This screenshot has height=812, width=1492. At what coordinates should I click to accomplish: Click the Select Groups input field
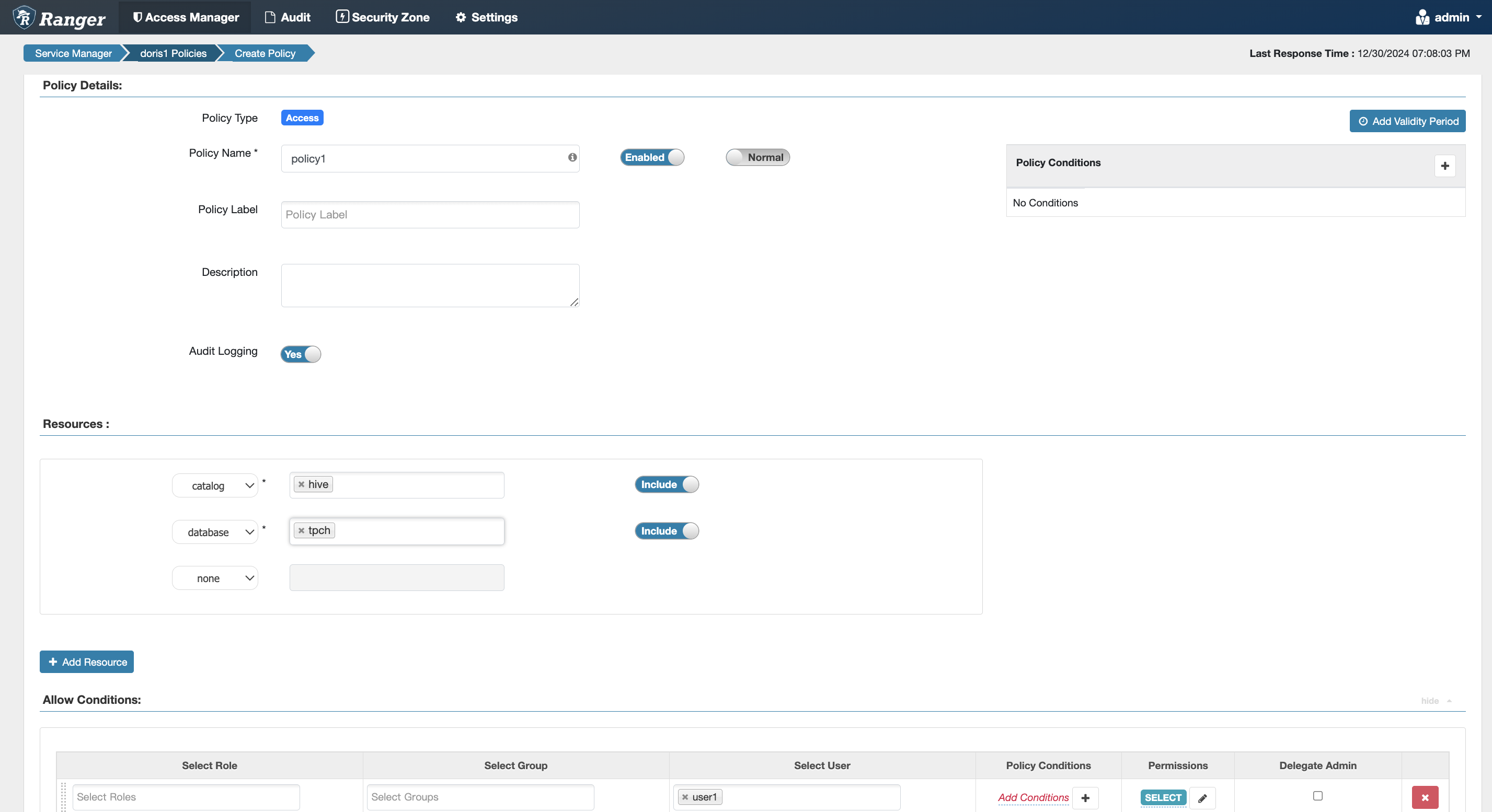479,797
